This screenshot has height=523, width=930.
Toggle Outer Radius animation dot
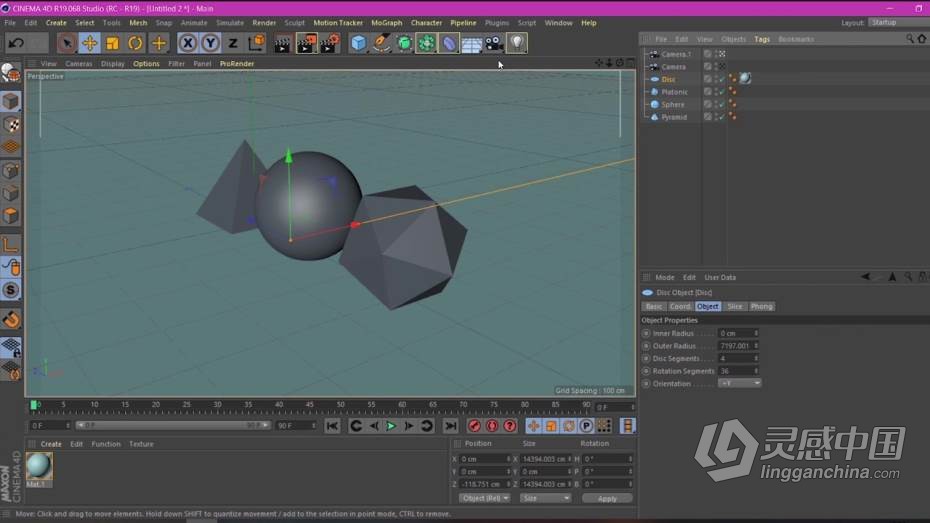click(646, 346)
